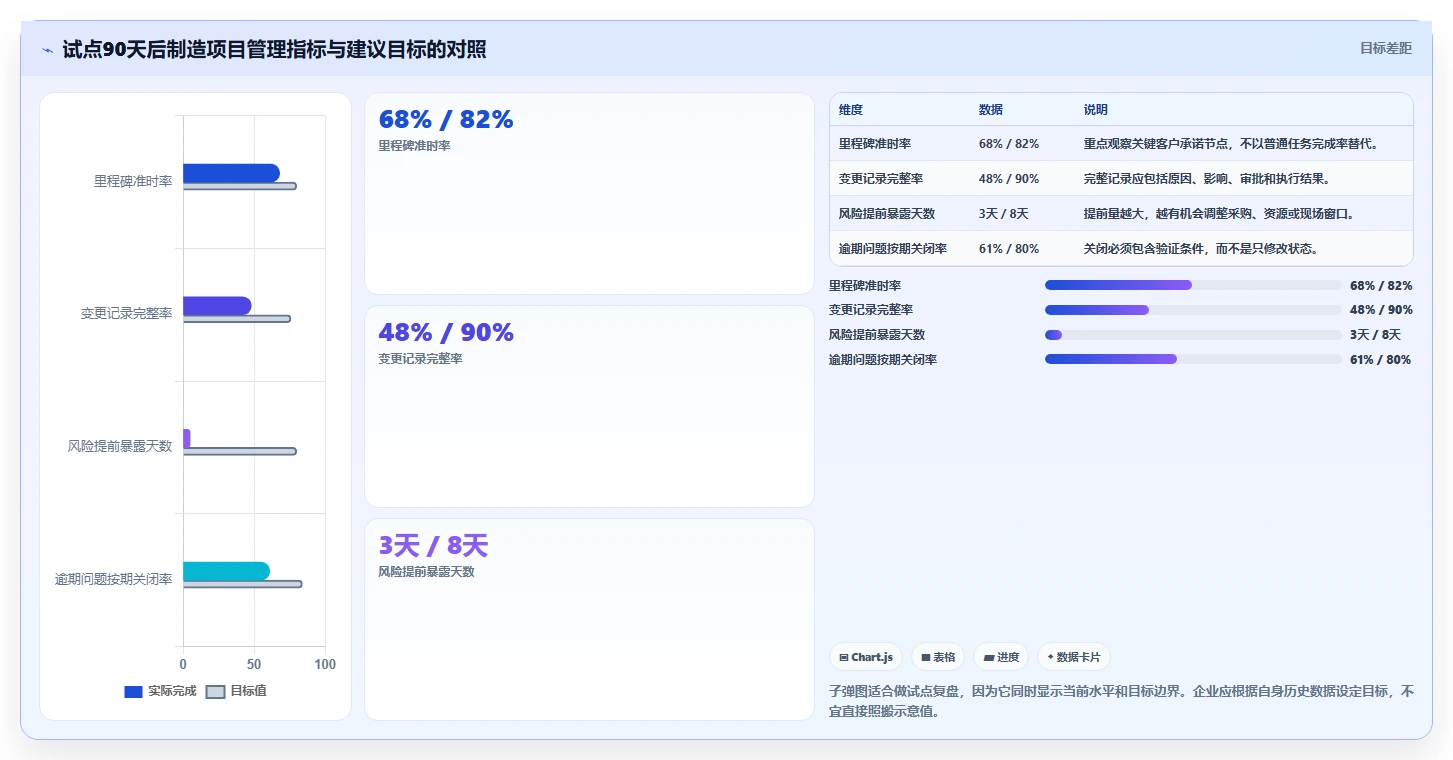Click the 说明 table column header
Image resolution: width=1453 pixels, height=760 pixels.
click(x=1096, y=110)
